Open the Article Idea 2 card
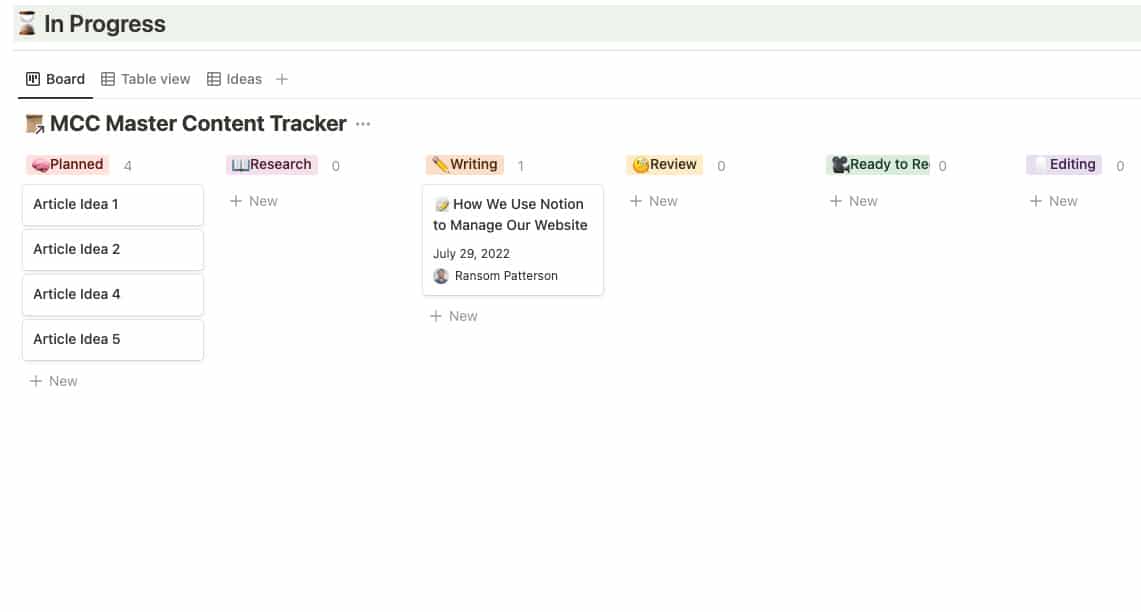Screen dimensions: 1141x612 pos(77,249)
